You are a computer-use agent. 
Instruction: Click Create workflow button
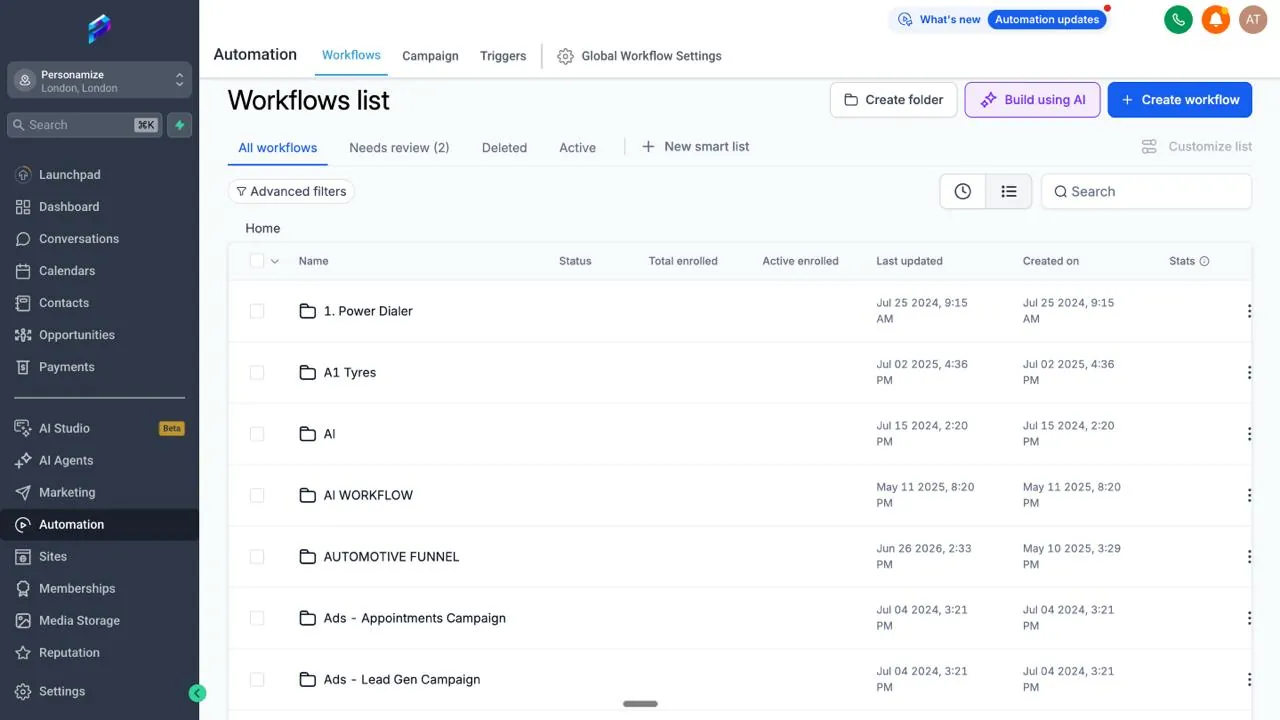point(1180,100)
